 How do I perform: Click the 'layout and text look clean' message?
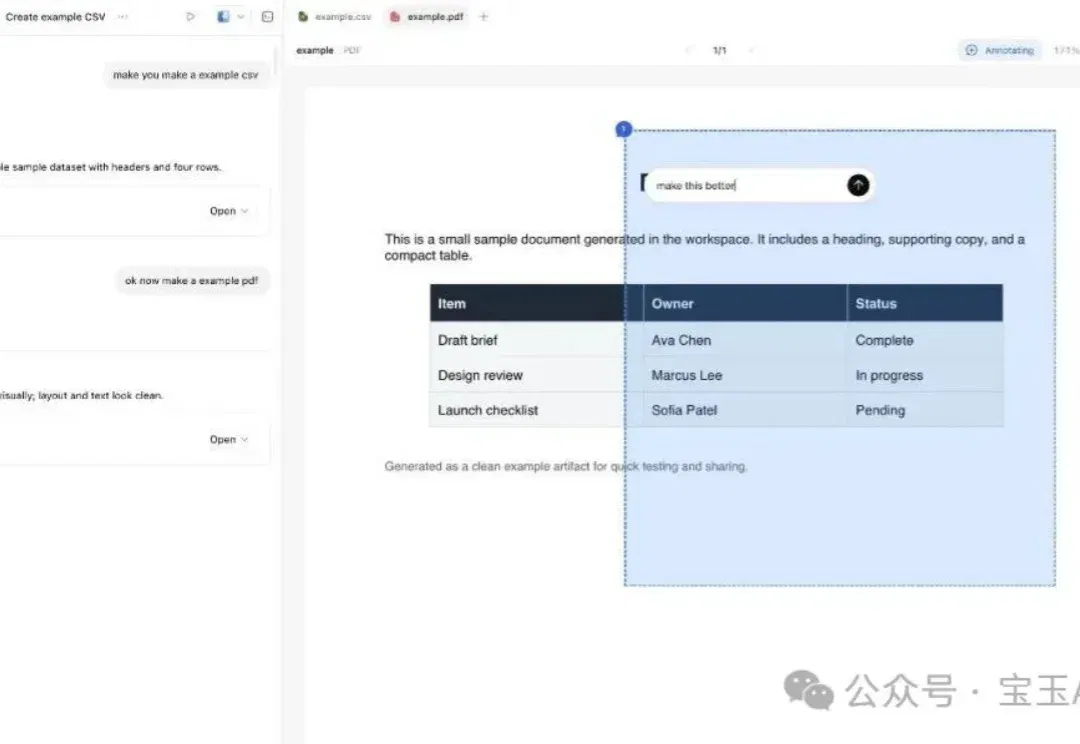81,395
